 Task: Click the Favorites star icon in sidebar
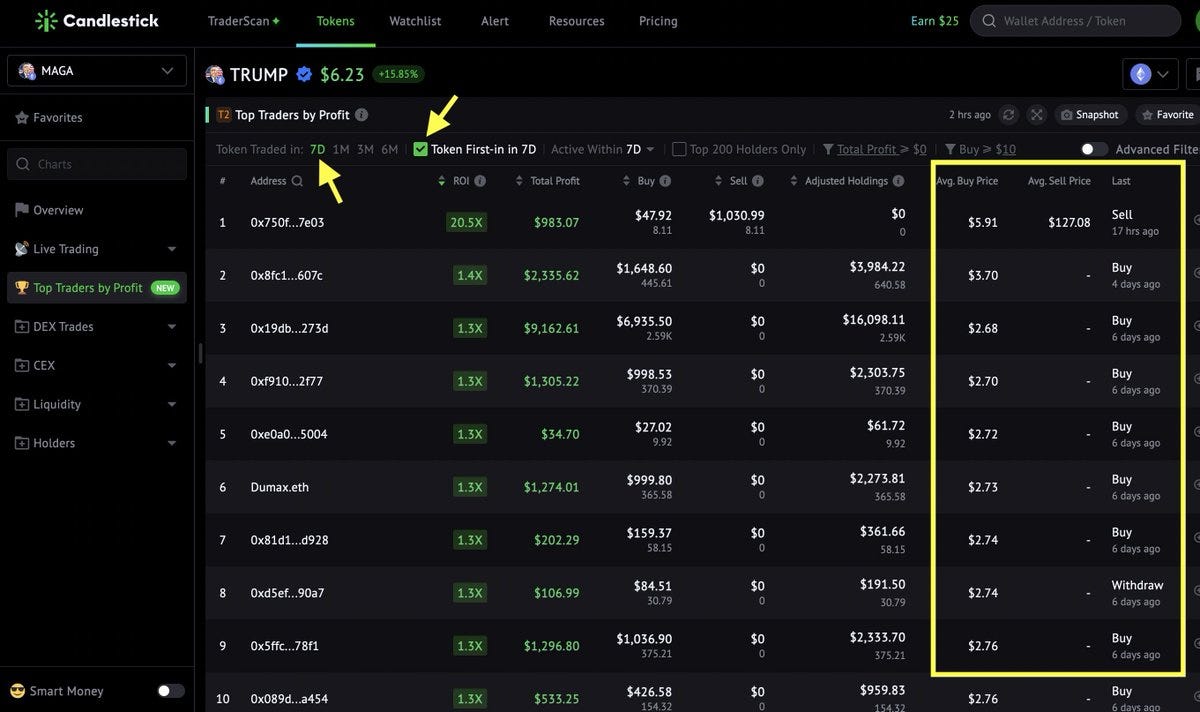point(21,118)
